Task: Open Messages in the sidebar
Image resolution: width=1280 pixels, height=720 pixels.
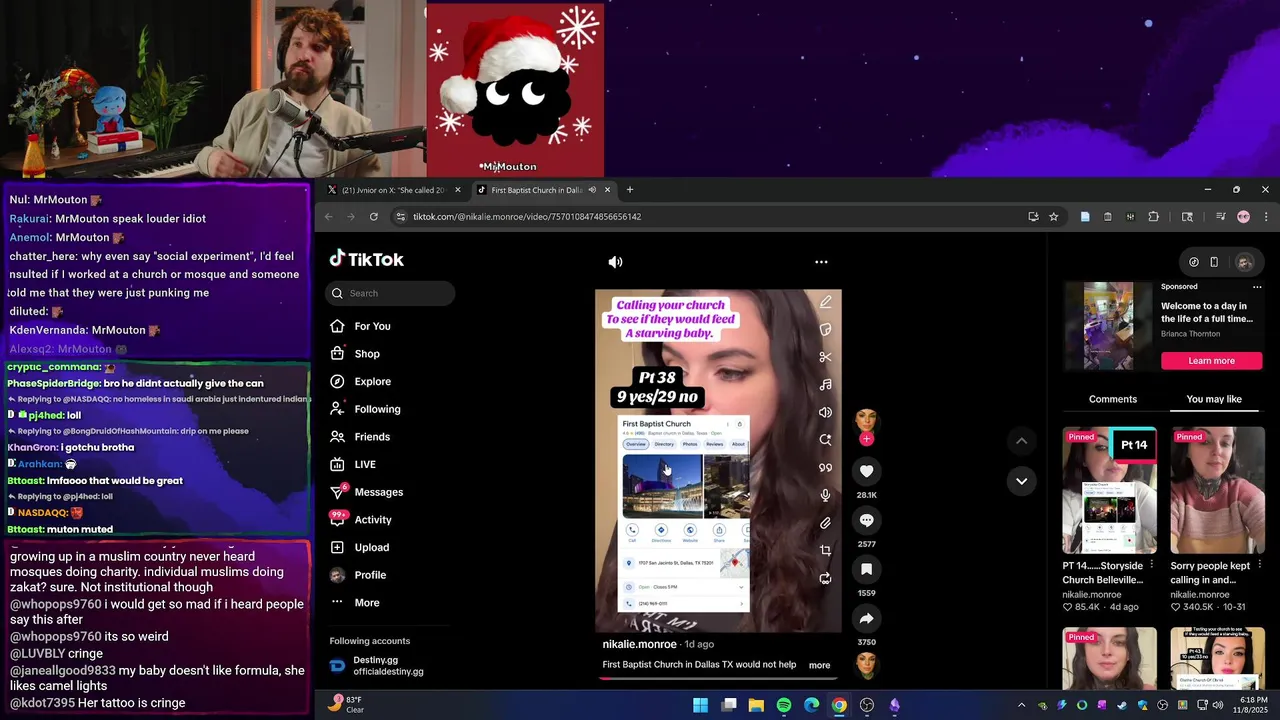Action: 378,492
